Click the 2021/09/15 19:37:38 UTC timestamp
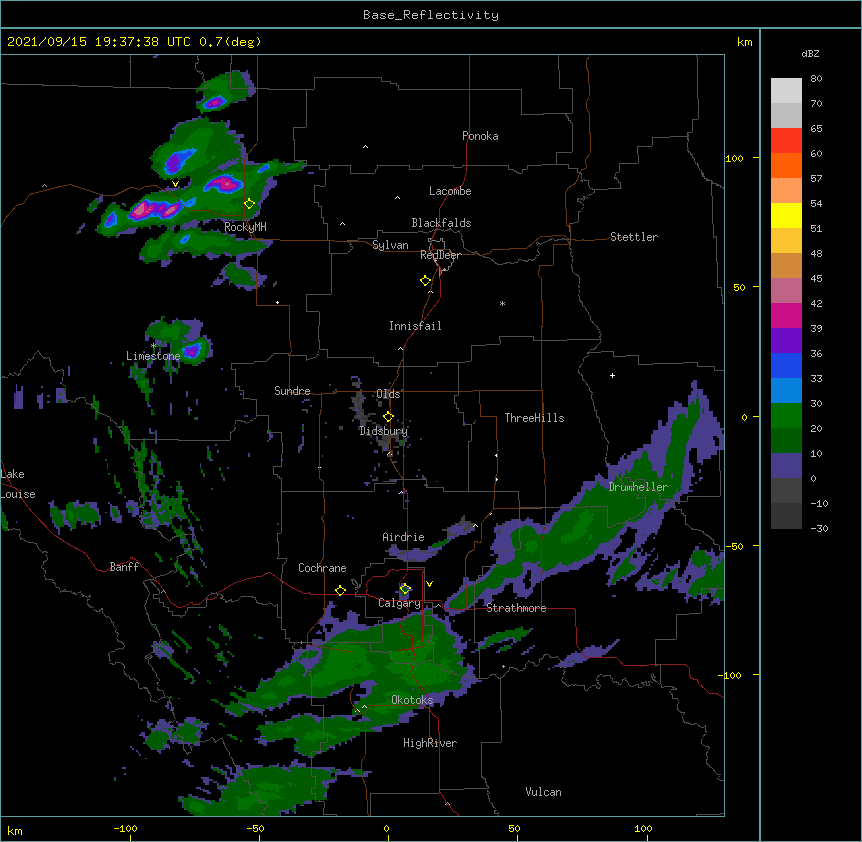The image size is (862, 842). pos(99,42)
